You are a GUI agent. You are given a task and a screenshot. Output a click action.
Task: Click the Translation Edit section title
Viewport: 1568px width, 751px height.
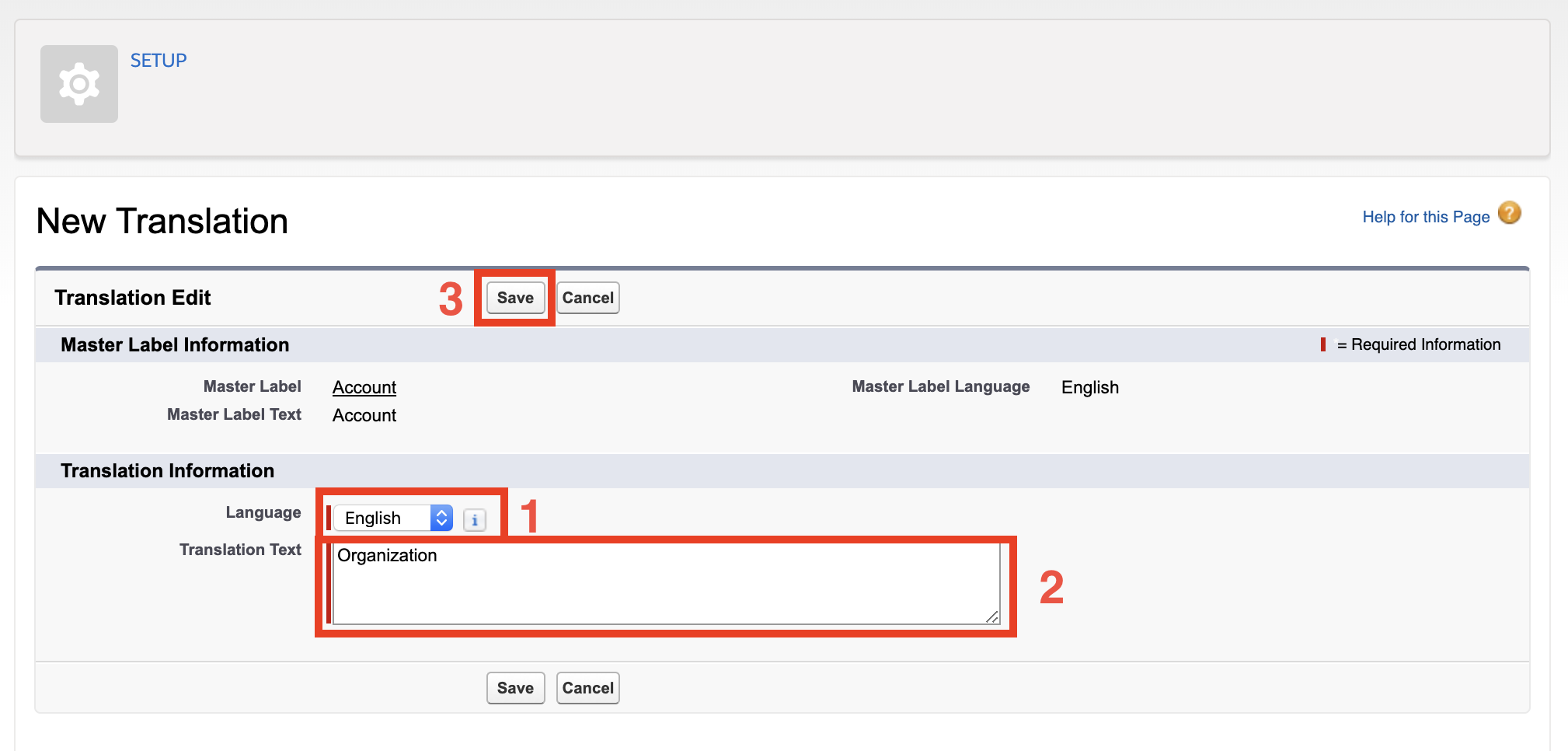(x=132, y=297)
